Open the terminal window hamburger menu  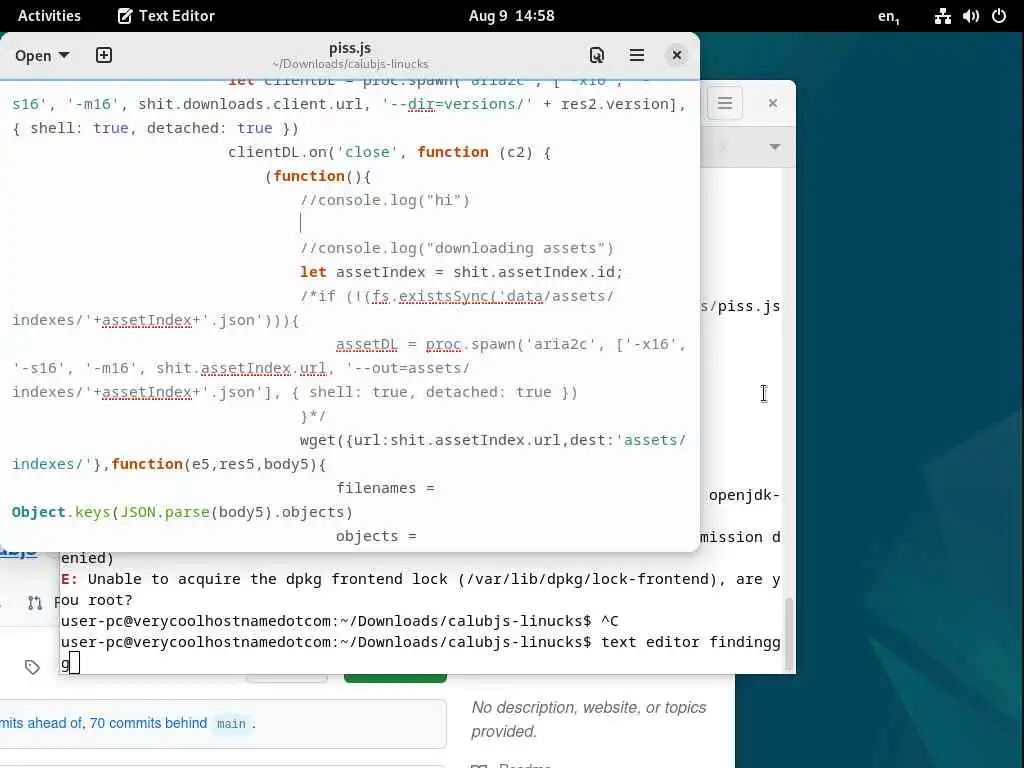724,103
